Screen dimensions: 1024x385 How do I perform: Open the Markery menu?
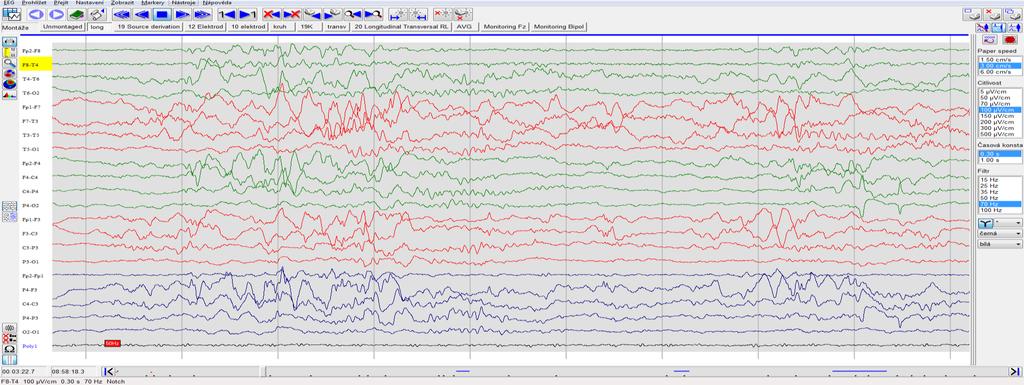(153, 3)
